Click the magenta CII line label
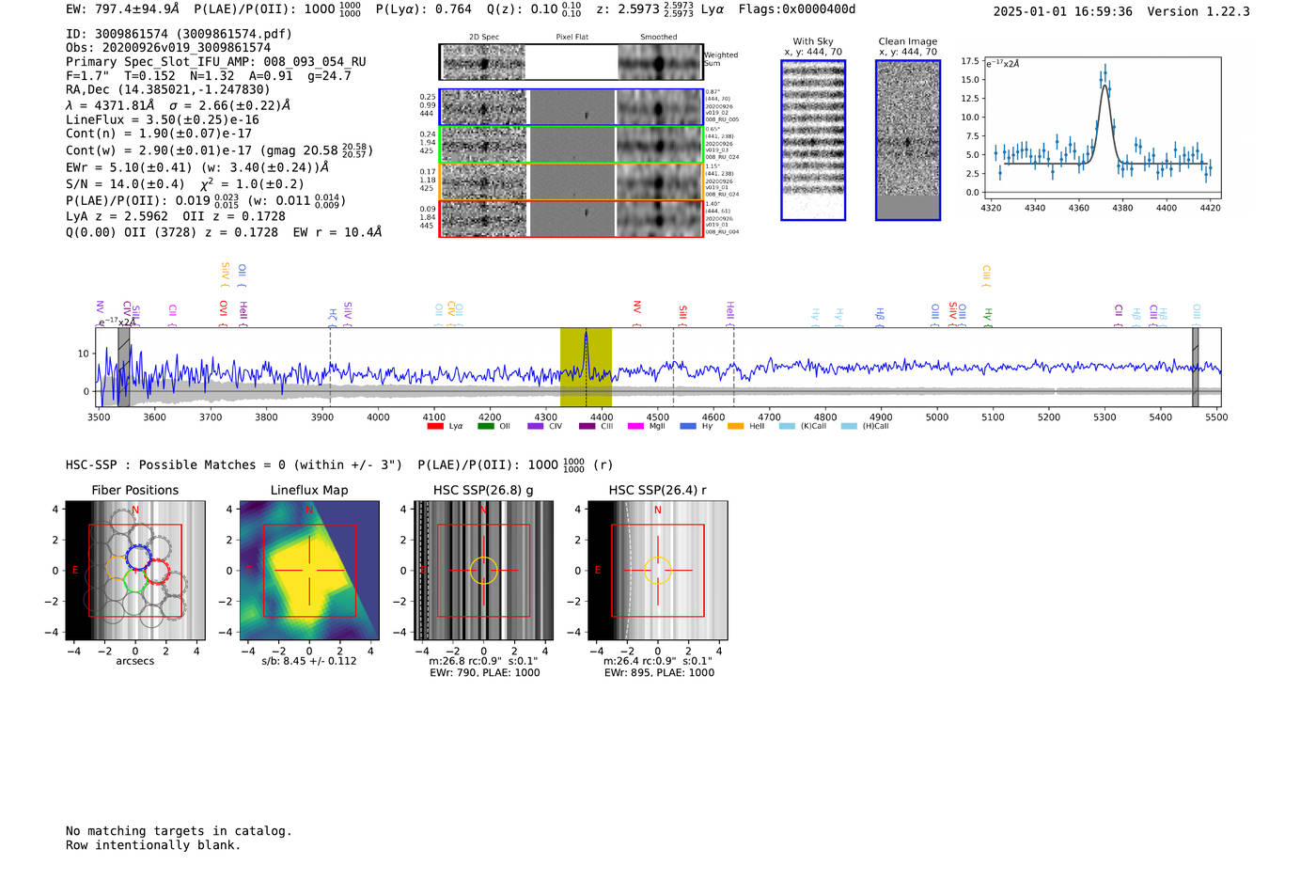Viewport: 1316px width, 896px height. click(173, 315)
